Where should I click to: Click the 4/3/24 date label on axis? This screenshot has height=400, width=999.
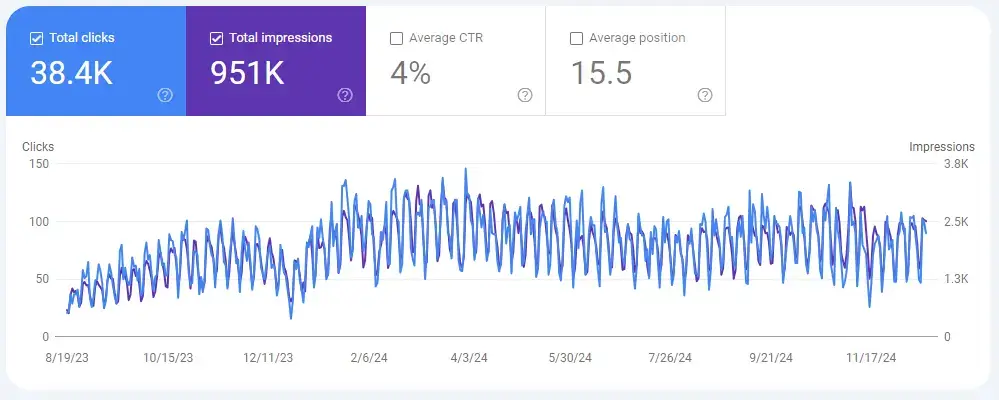[x=469, y=358]
